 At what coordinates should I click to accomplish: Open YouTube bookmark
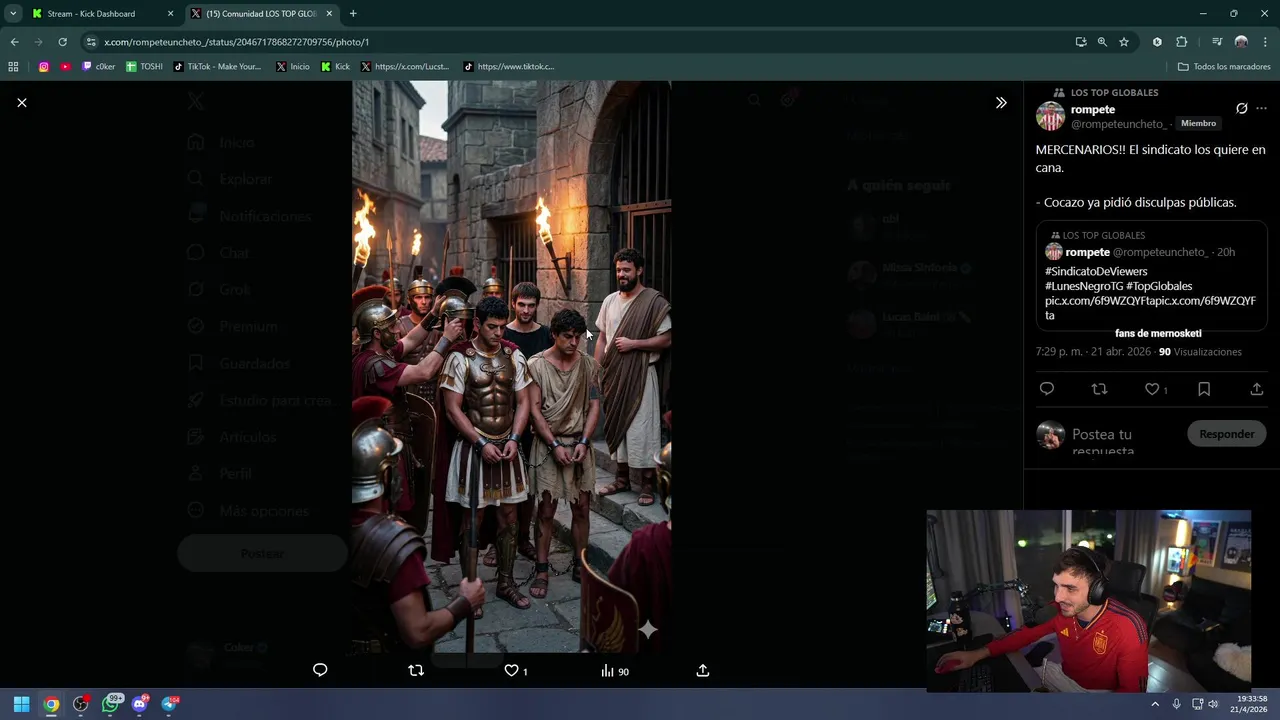click(66, 67)
